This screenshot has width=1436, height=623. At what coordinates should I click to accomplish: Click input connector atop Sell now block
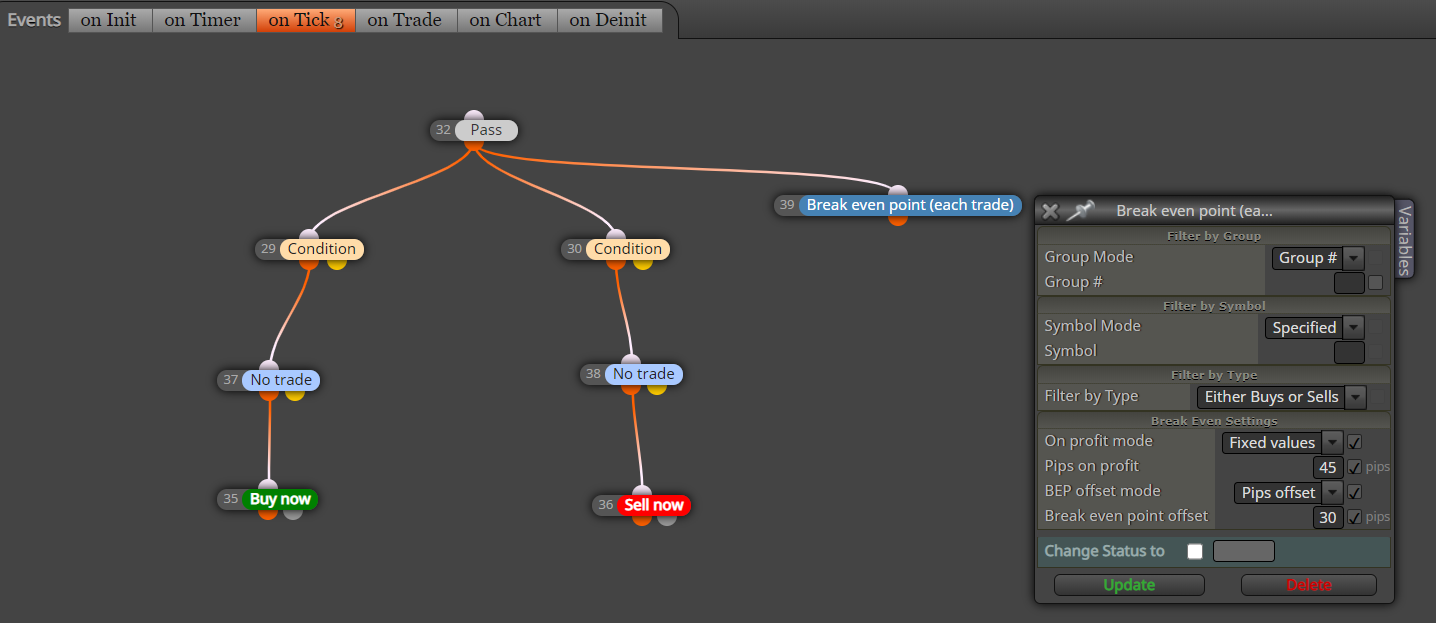tap(642, 492)
